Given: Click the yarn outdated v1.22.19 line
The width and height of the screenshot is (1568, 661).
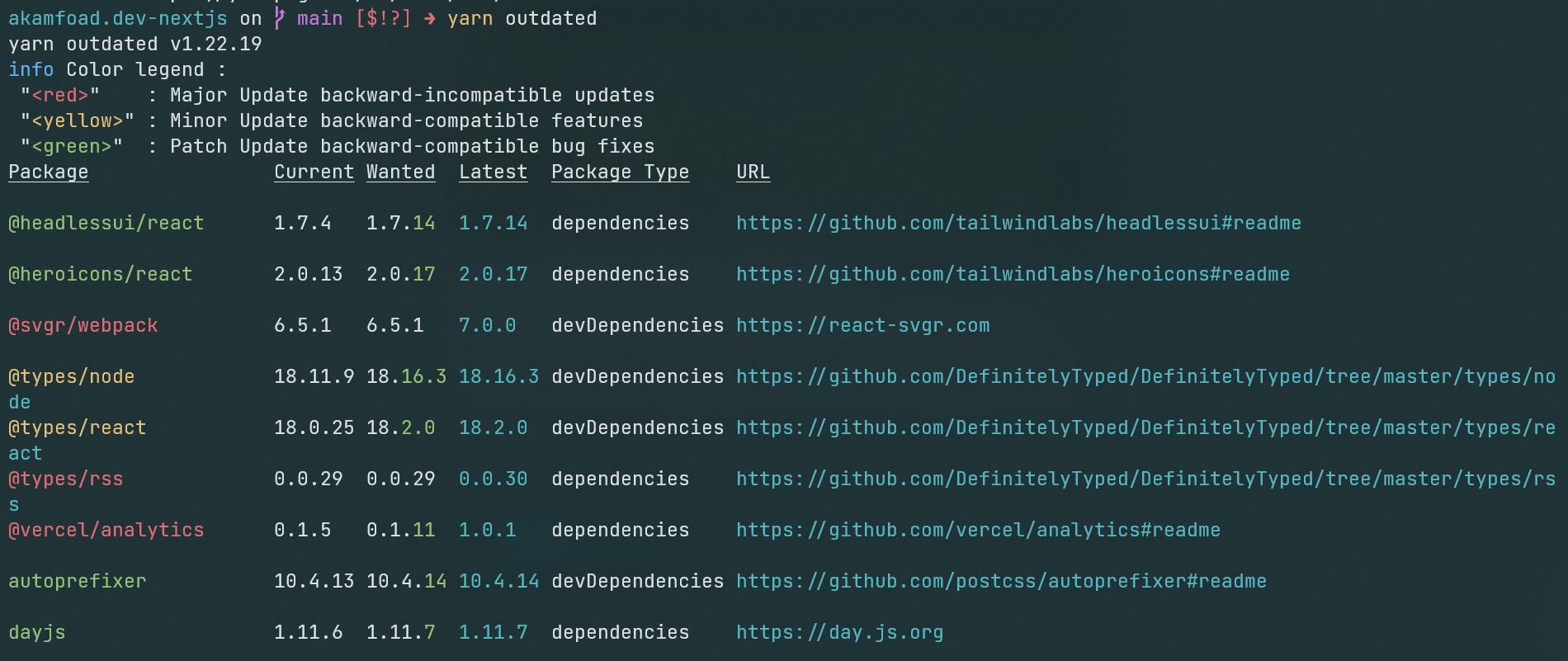Looking at the screenshot, I should (135, 44).
